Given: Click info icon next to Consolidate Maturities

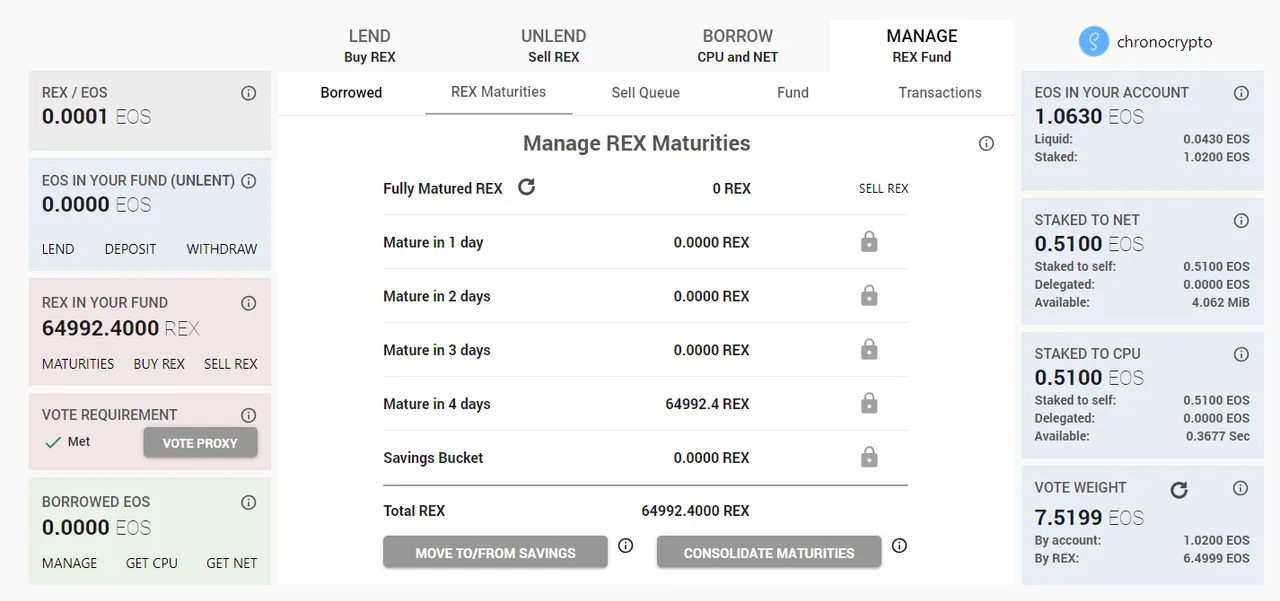Looking at the screenshot, I should (x=899, y=546).
